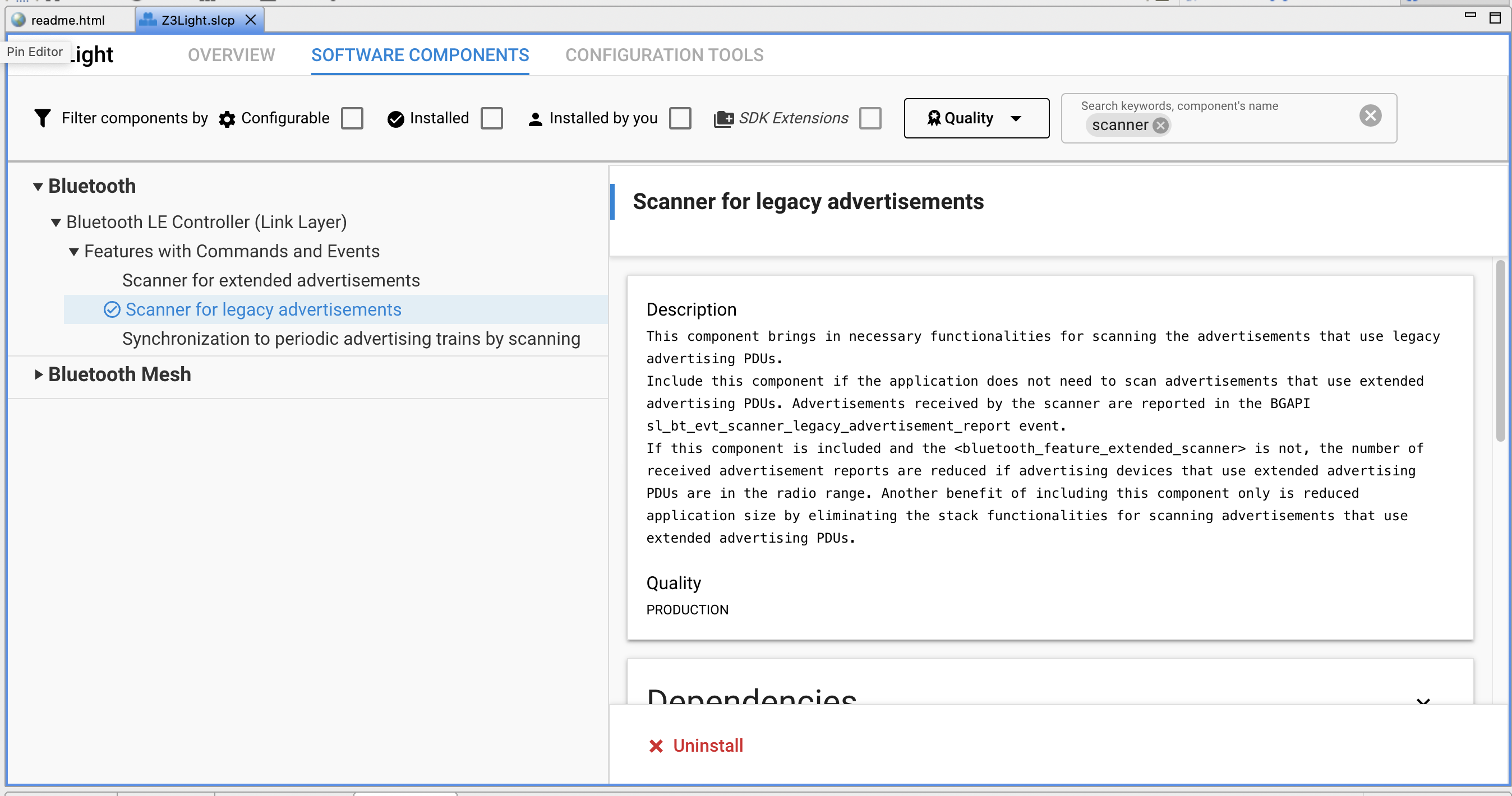
Task: Check the Installed filter checkbox
Action: [492, 118]
